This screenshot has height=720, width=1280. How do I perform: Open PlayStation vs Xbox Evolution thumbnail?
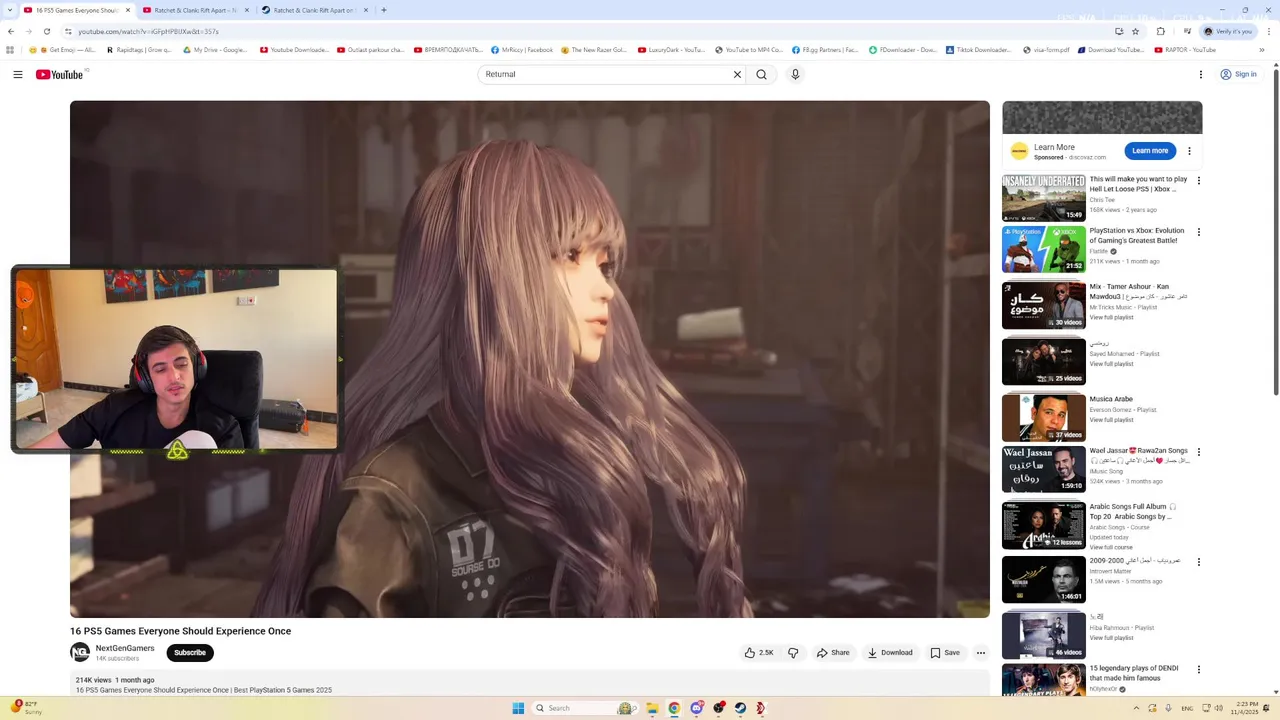(x=1044, y=249)
